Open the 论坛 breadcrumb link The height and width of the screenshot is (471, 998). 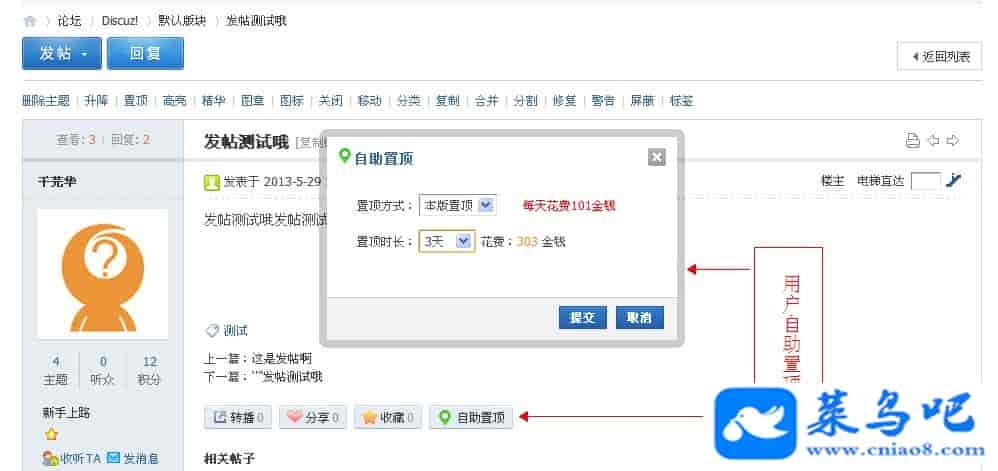pyautogui.click(x=69, y=21)
